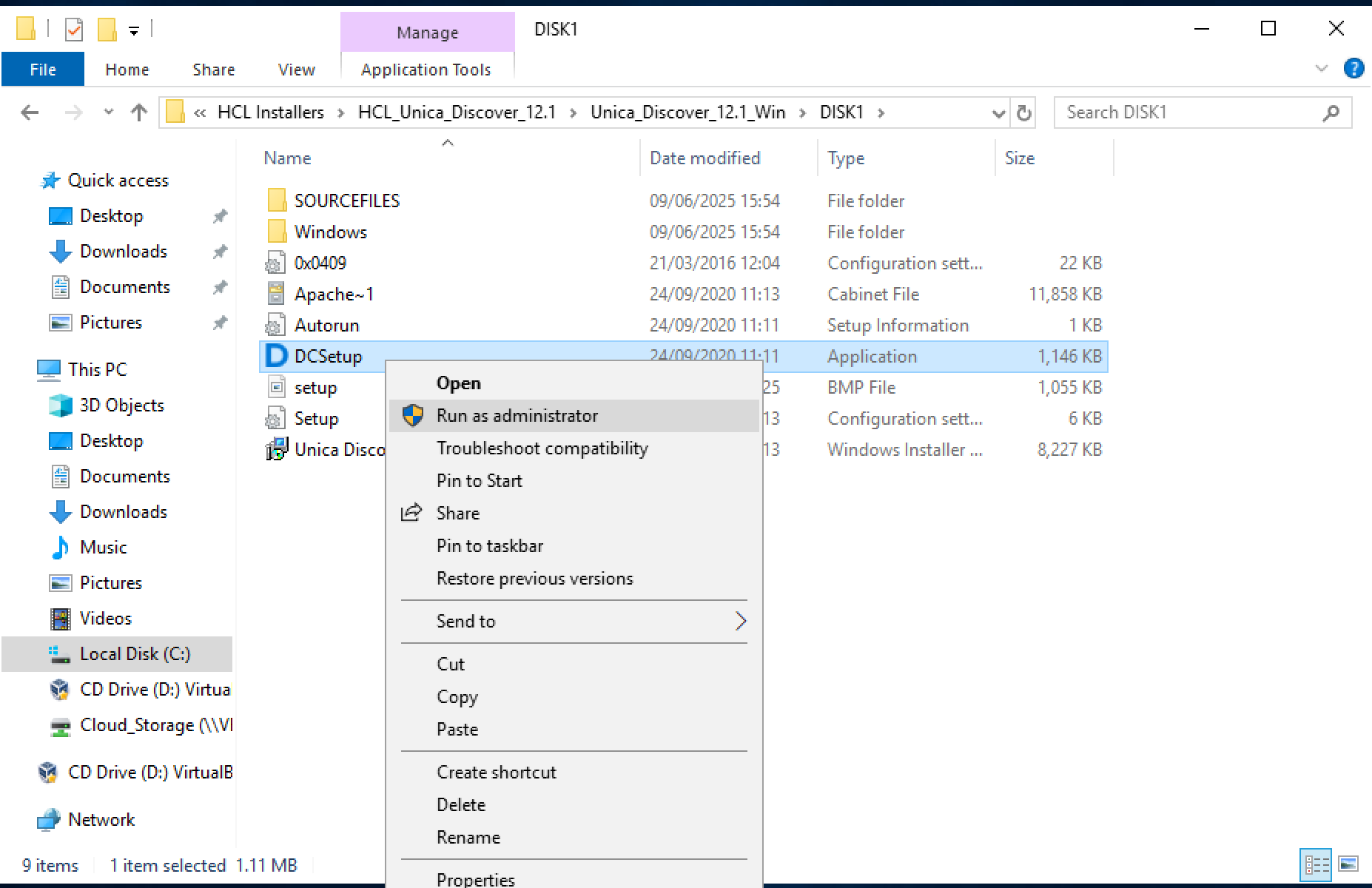The image size is (1372, 888).
Task: Open the recent locations dropdown arrow
Action: (x=109, y=112)
